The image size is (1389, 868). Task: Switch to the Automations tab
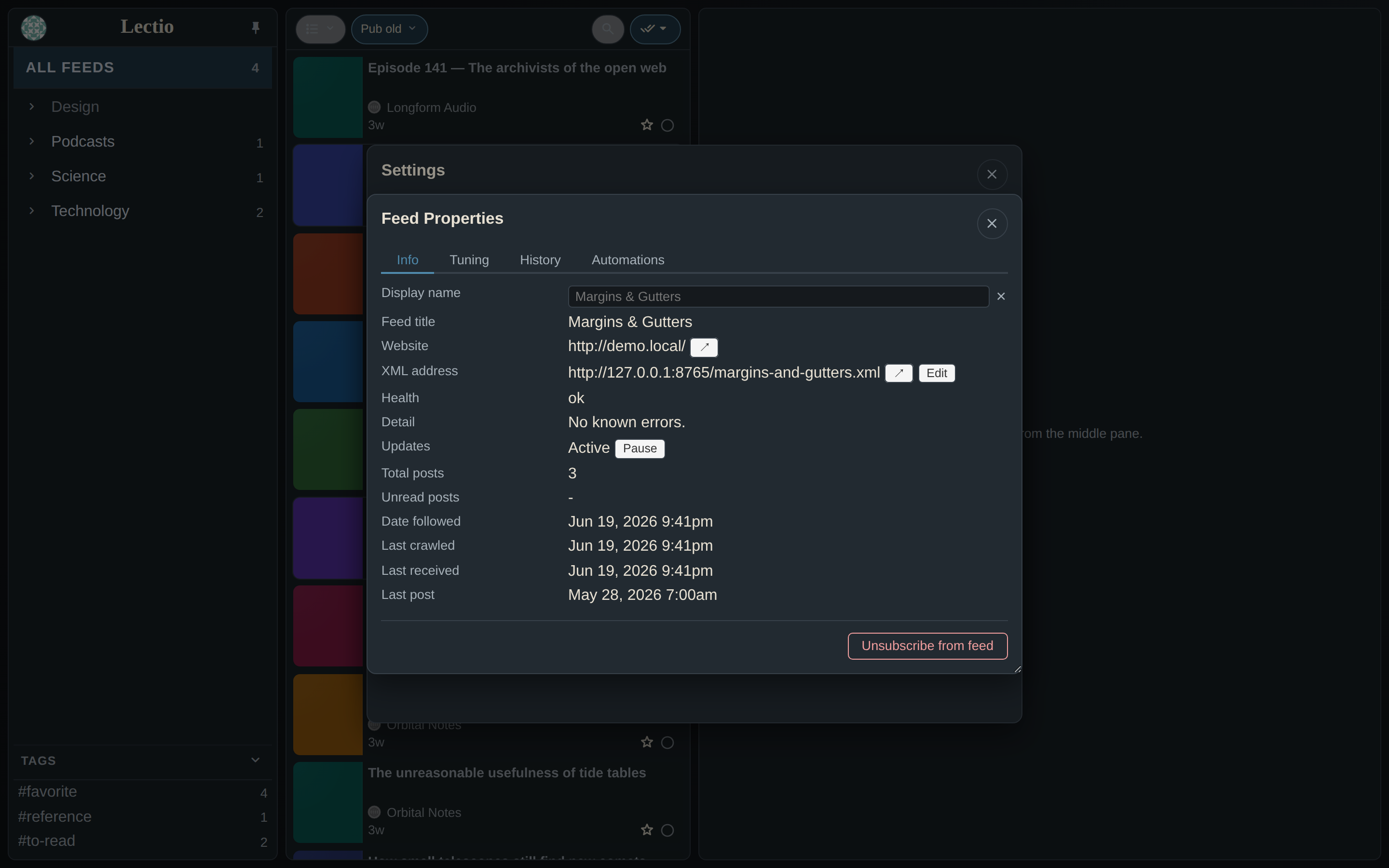[x=628, y=260]
